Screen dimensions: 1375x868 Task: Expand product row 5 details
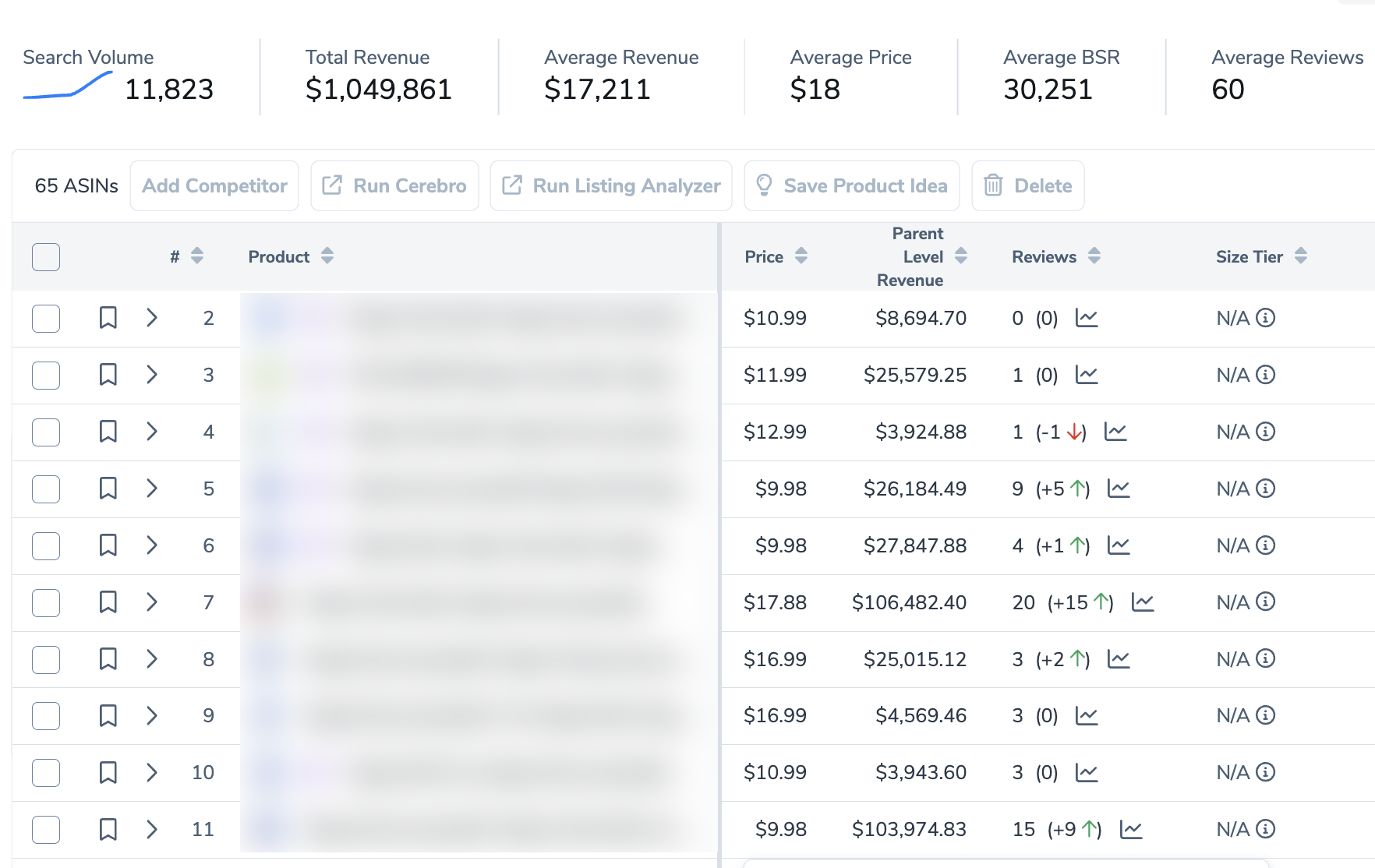point(152,489)
